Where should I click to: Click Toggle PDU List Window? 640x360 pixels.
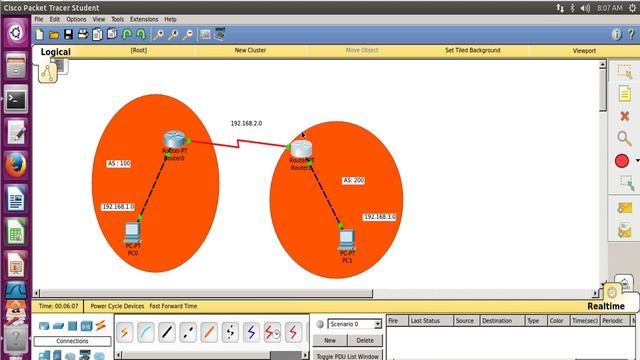pyautogui.click(x=348, y=356)
